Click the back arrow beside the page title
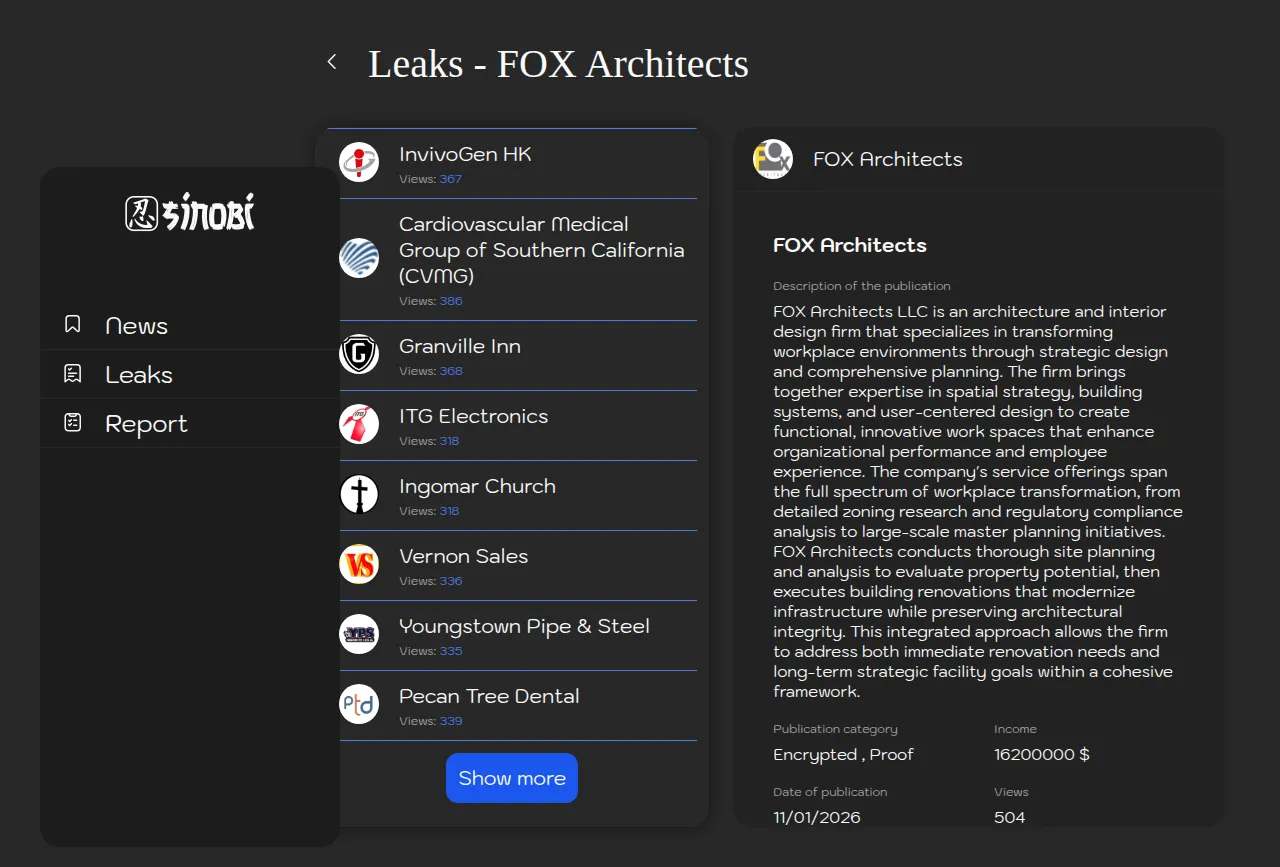 [332, 62]
